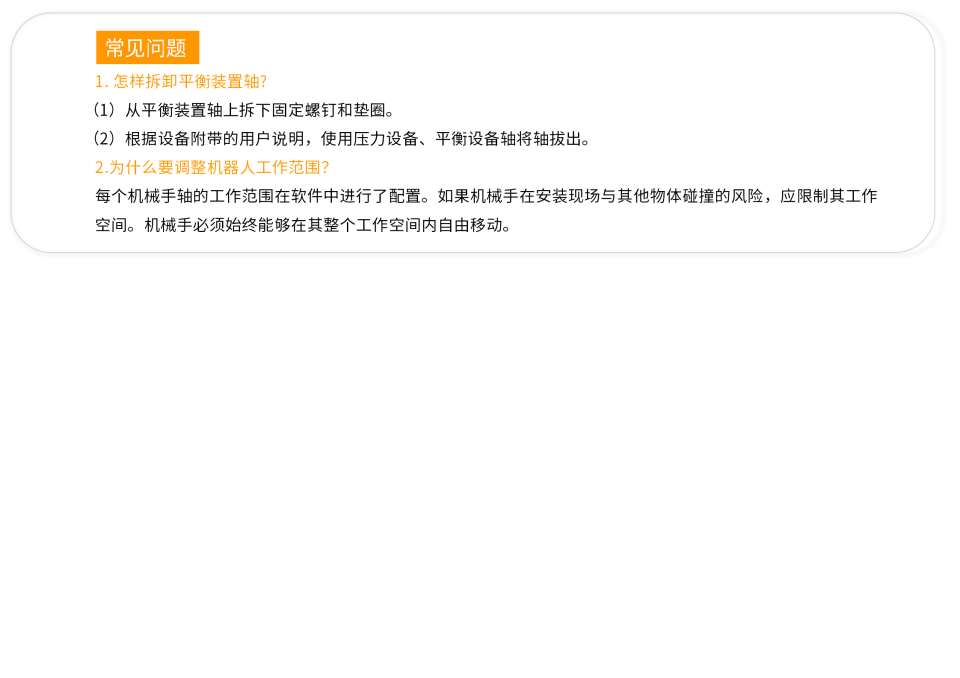This screenshot has height=678, width=960.
Task: Open question 1 怎样拆卸平衡装置轴
Action: pyautogui.click(x=181, y=81)
